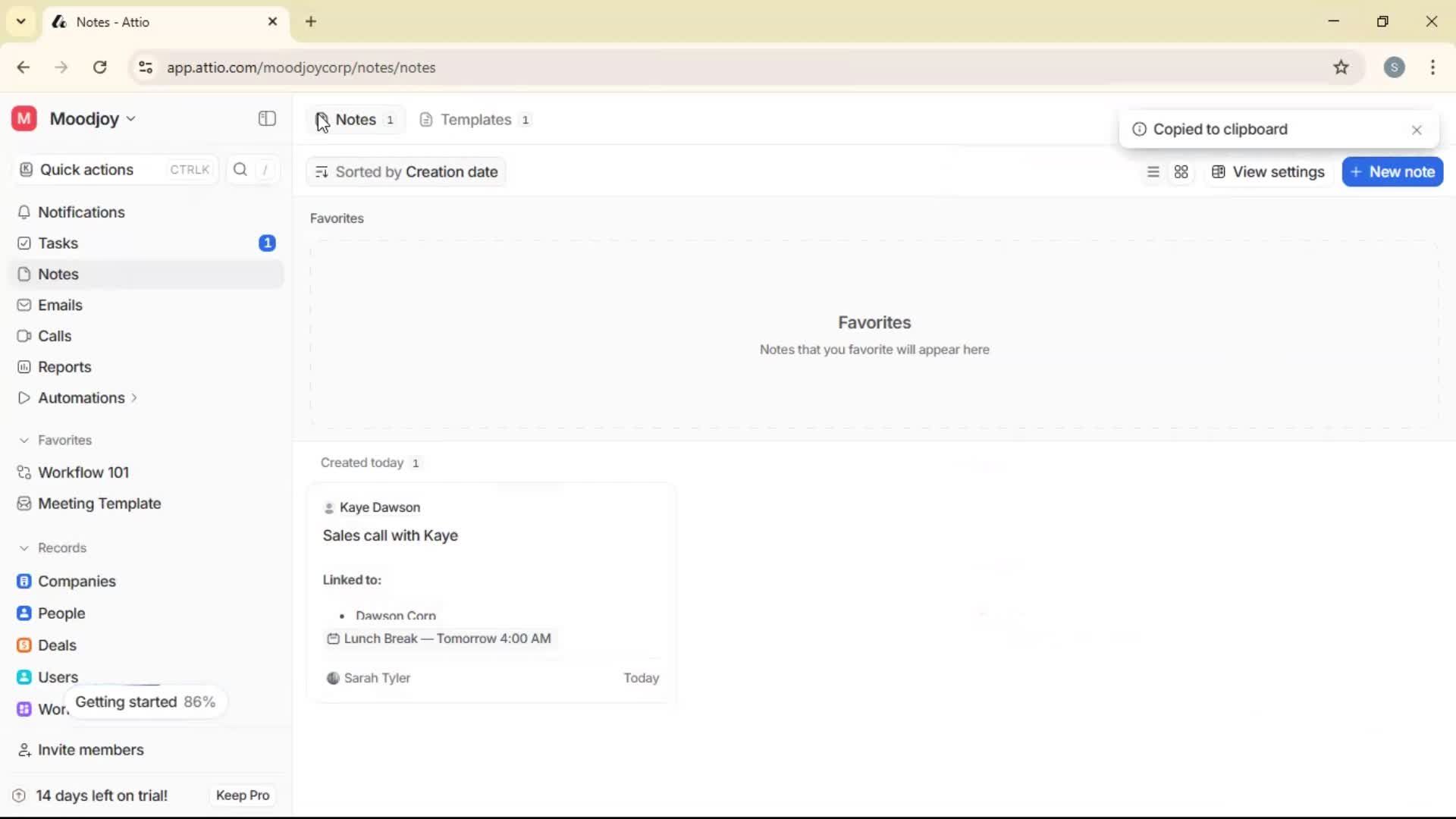Viewport: 1456px width, 819px height.
Task: Open search from the sidebar
Action: (x=240, y=170)
